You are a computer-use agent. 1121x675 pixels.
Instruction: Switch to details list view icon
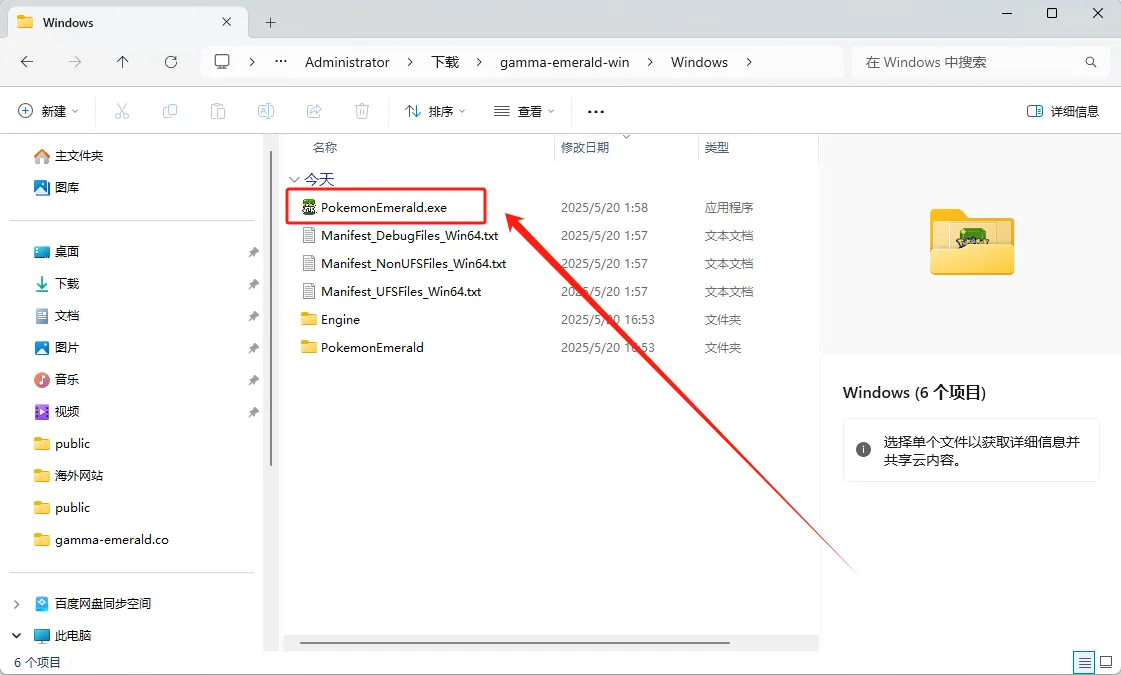(x=1085, y=662)
